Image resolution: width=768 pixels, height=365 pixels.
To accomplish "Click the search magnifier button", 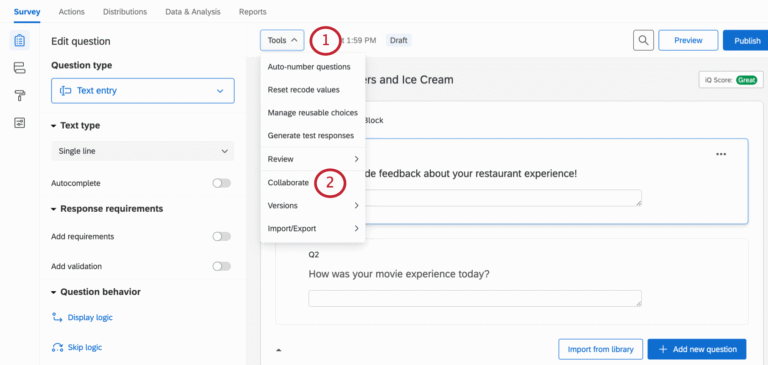I will click(643, 40).
